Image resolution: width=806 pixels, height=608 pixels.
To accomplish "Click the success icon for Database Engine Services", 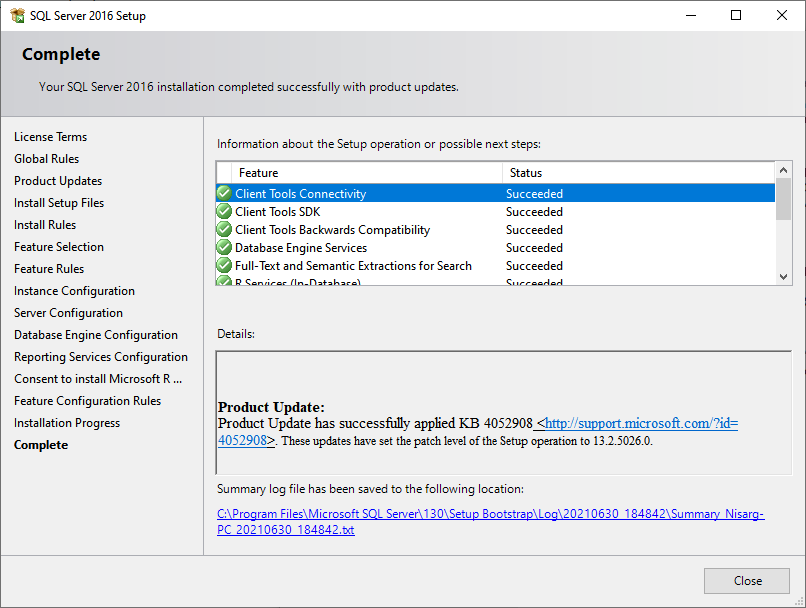I will (224, 247).
